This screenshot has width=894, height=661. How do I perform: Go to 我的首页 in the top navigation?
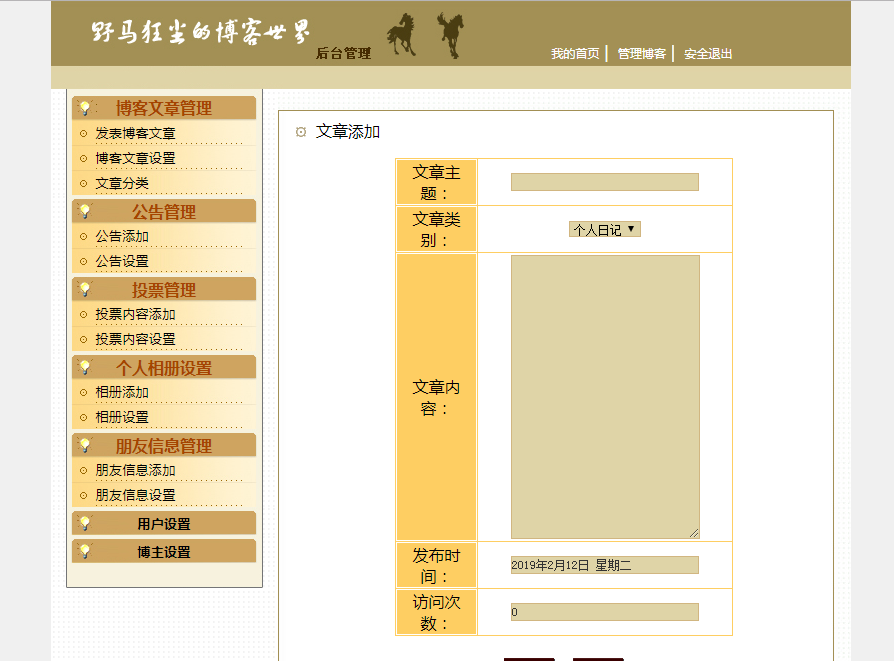pos(575,54)
